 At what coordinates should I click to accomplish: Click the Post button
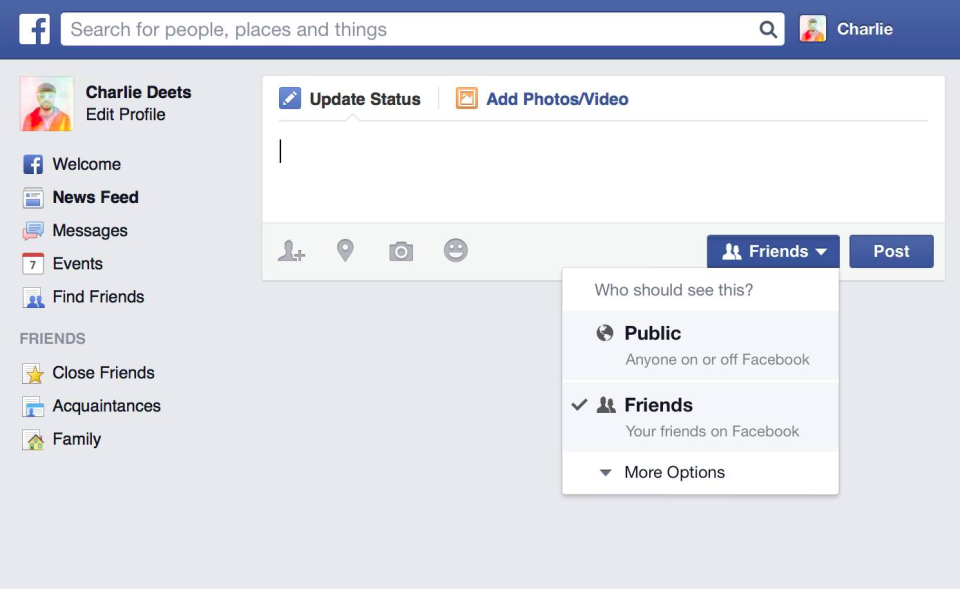pos(891,251)
